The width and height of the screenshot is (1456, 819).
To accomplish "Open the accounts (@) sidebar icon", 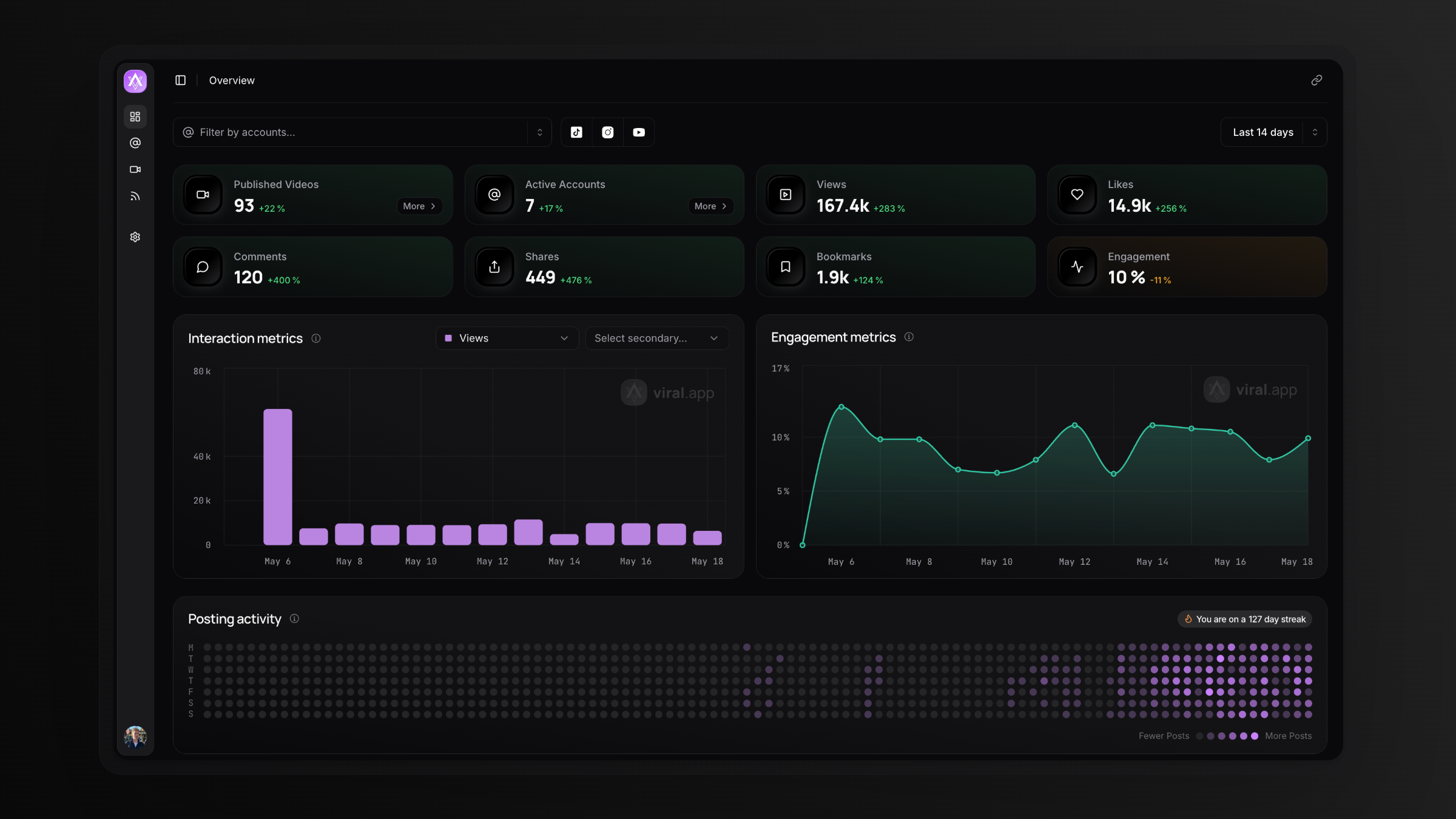I will coord(135,143).
